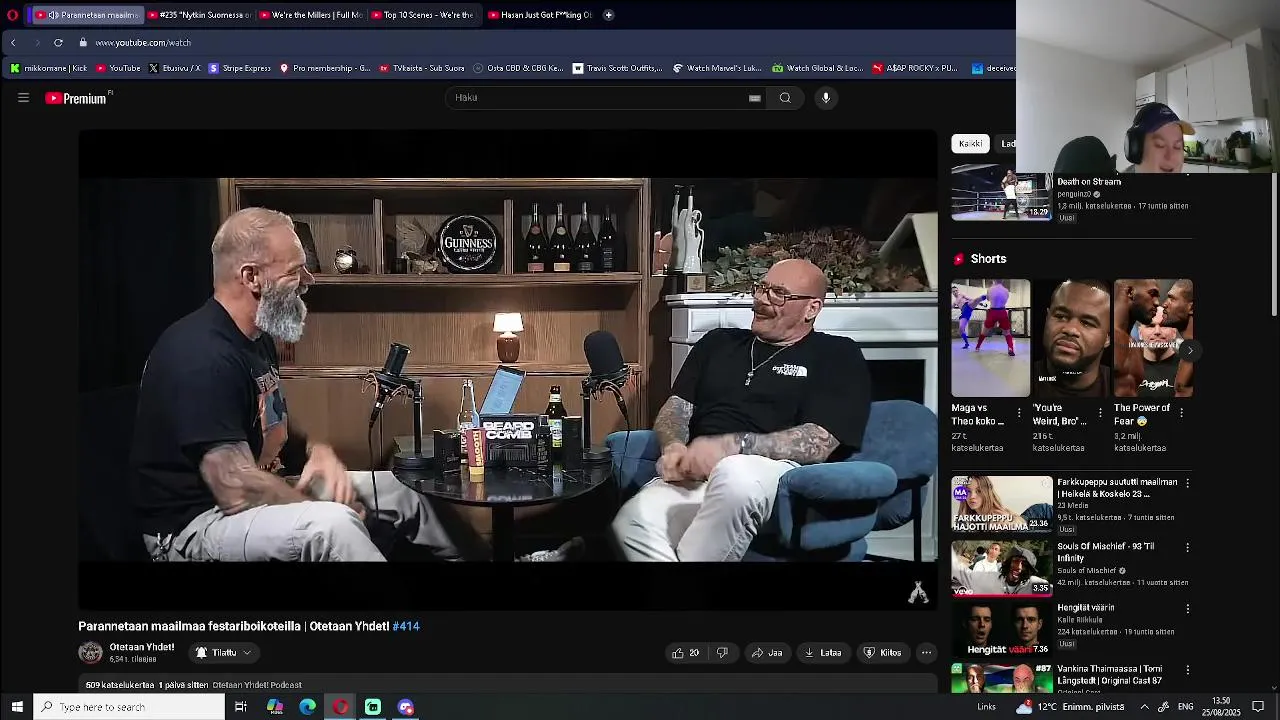The width and height of the screenshot is (1280, 720).
Task: Open options for Farkkupeppu video
Action: [x=1187, y=483]
